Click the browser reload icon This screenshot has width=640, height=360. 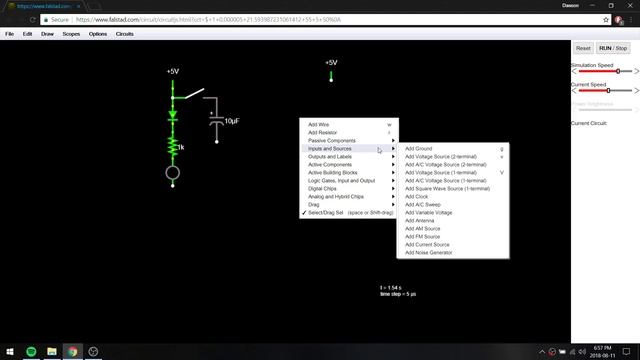33,20
